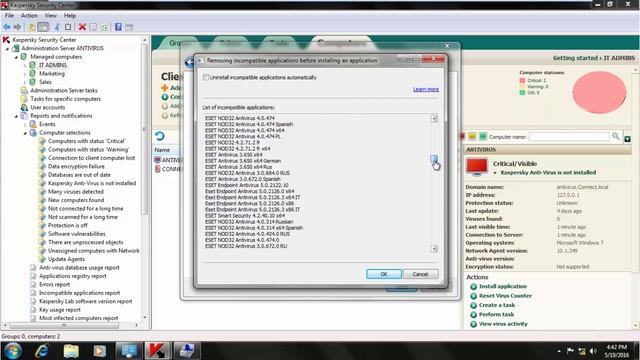Click the Up one level toolbar icon
This screenshot has width=640, height=360.
click(x=31, y=27)
